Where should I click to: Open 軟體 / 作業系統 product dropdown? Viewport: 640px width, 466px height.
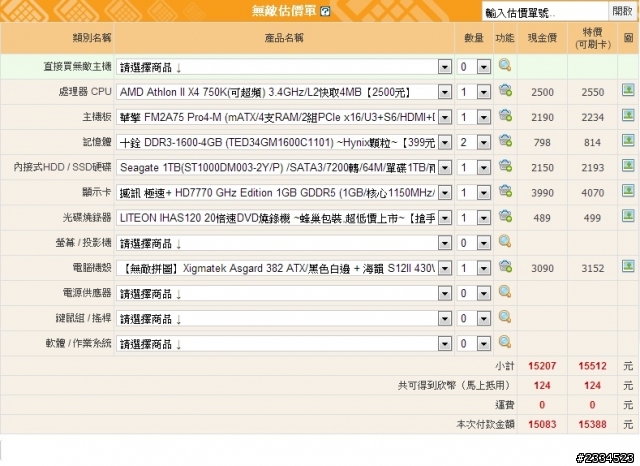click(x=284, y=344)
